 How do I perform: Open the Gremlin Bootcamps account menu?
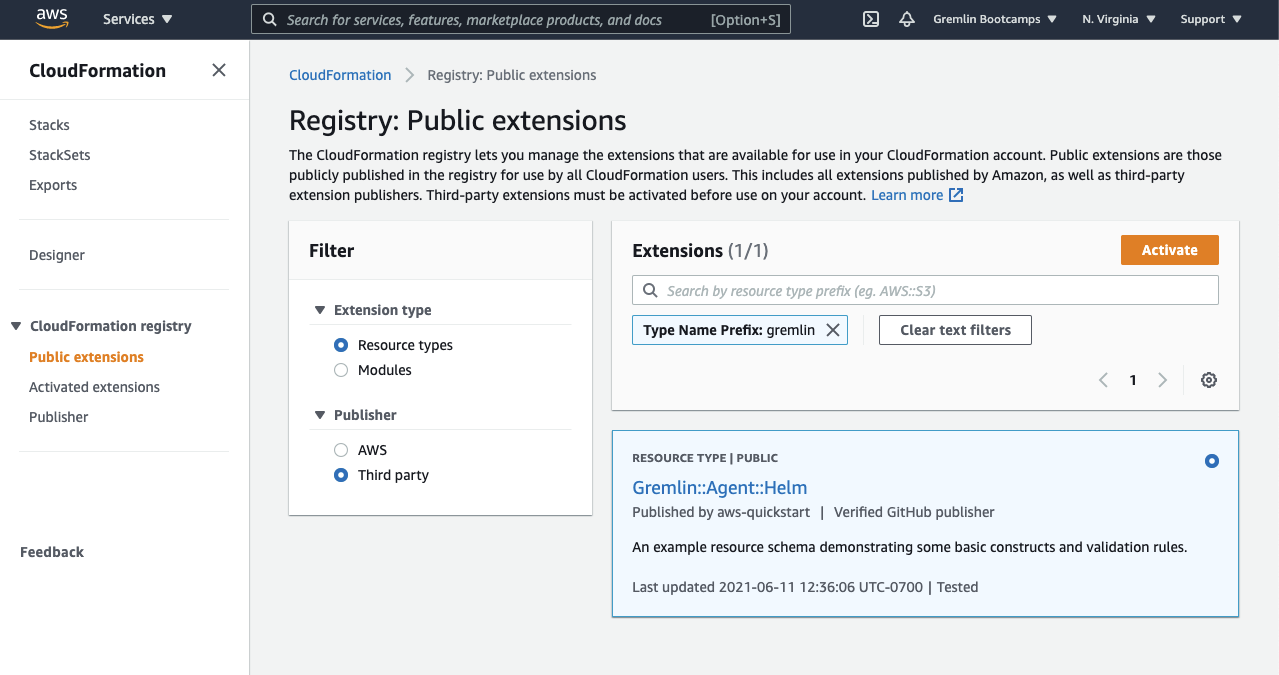995,19
